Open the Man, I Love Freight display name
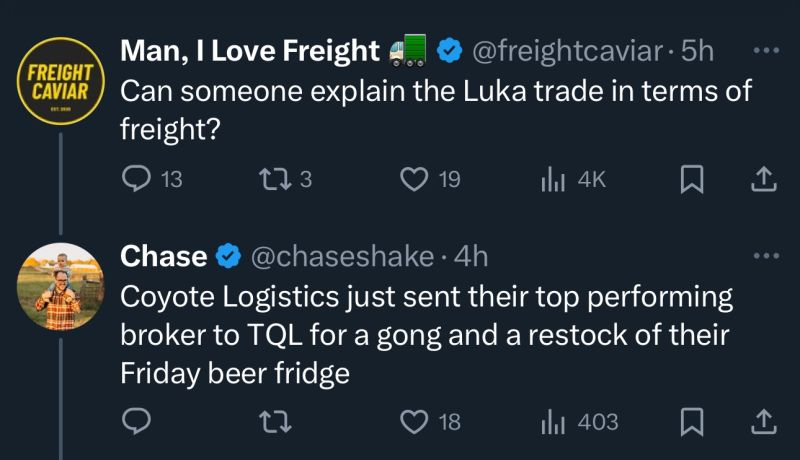Image resolution: width=800 pixels, height=460 pixels. coord(250,50)
